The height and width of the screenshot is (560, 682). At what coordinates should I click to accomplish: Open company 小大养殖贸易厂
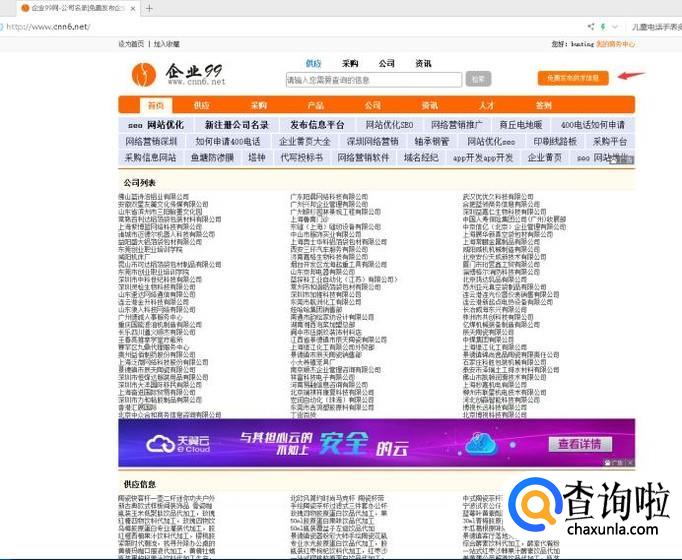(313, 362)
